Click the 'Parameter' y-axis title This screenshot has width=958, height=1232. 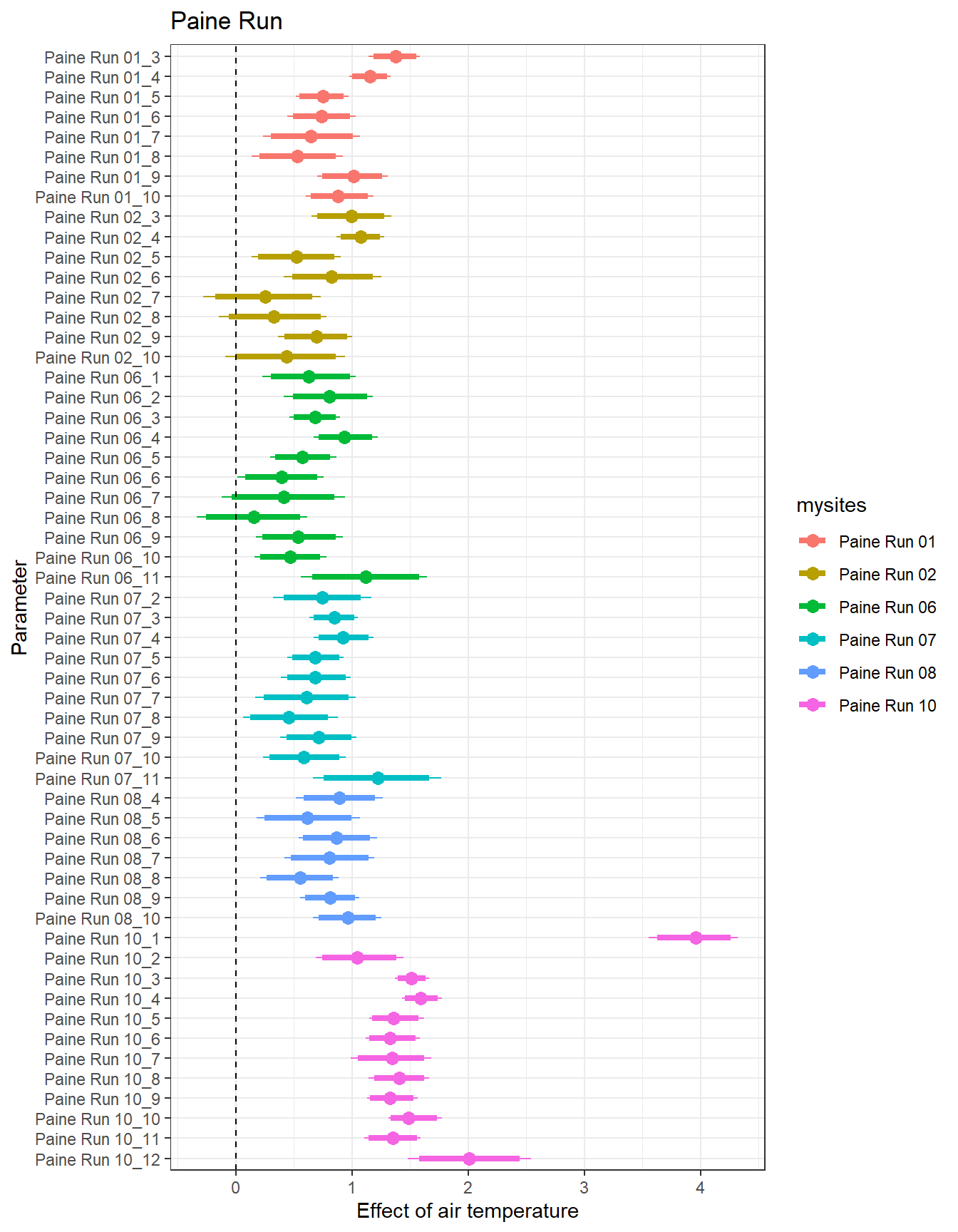click(x=19, y=607)
